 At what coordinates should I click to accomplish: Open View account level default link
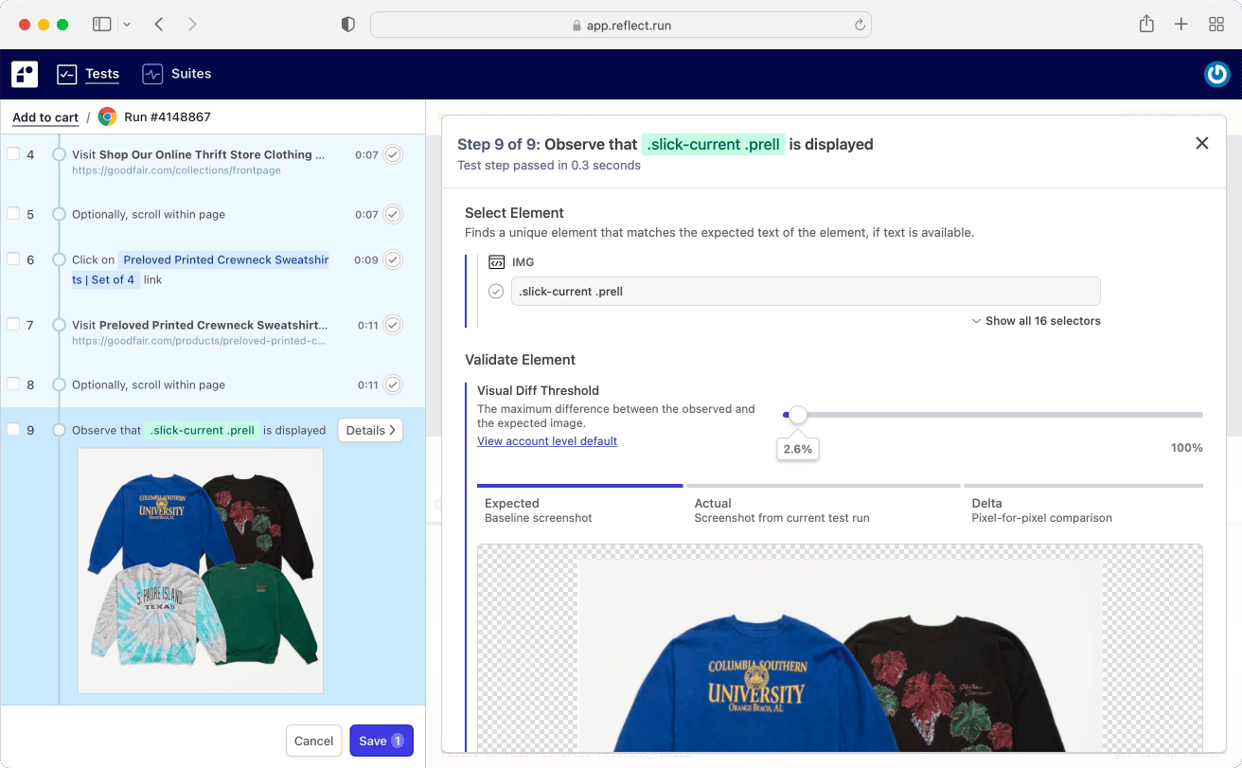click(x=547, y=441)
